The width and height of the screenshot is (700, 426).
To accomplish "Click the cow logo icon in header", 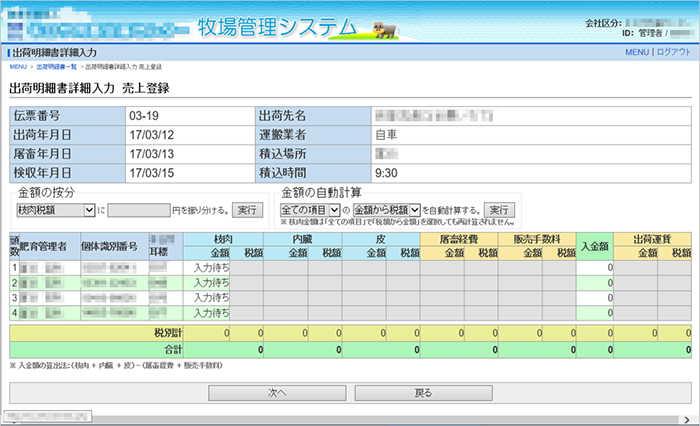I will 381,27.
